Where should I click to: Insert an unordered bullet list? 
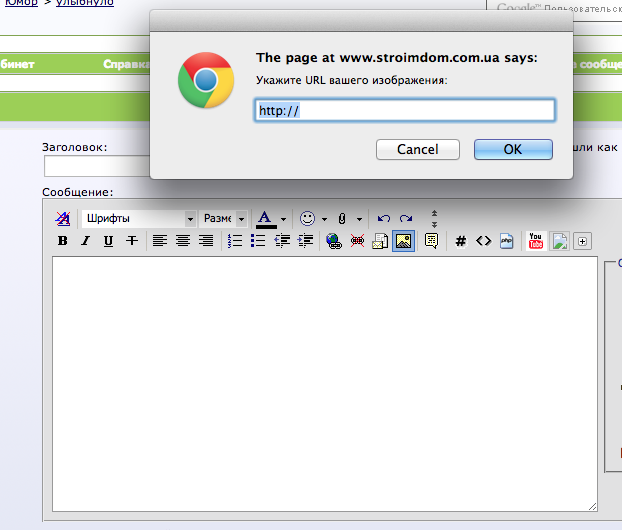click(258, 241)
